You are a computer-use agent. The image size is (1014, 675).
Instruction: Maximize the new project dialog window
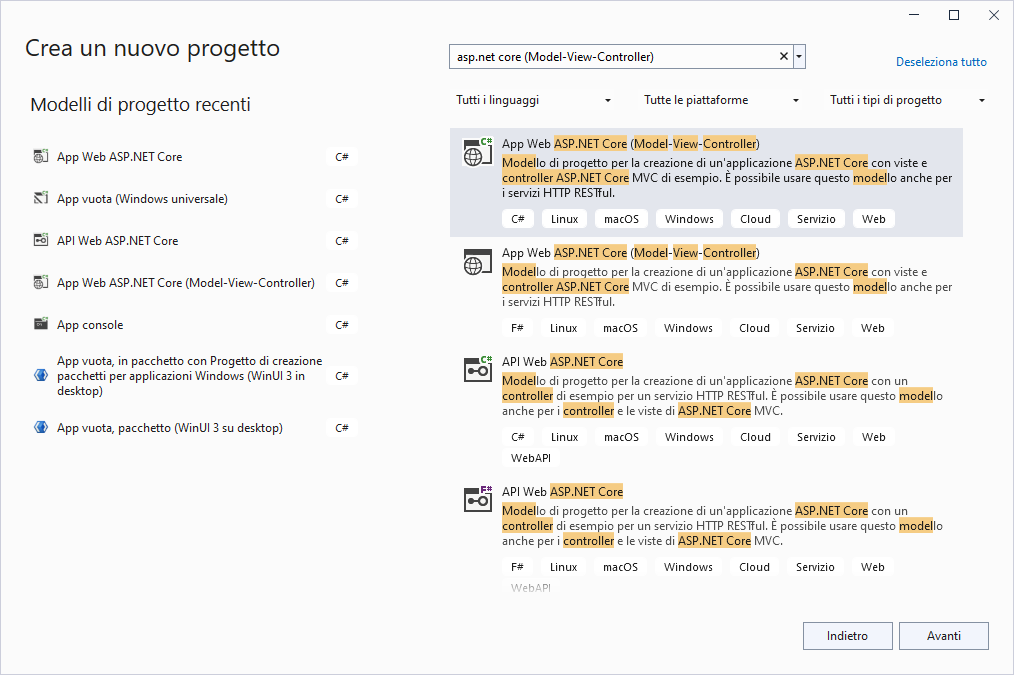(954, 15)
